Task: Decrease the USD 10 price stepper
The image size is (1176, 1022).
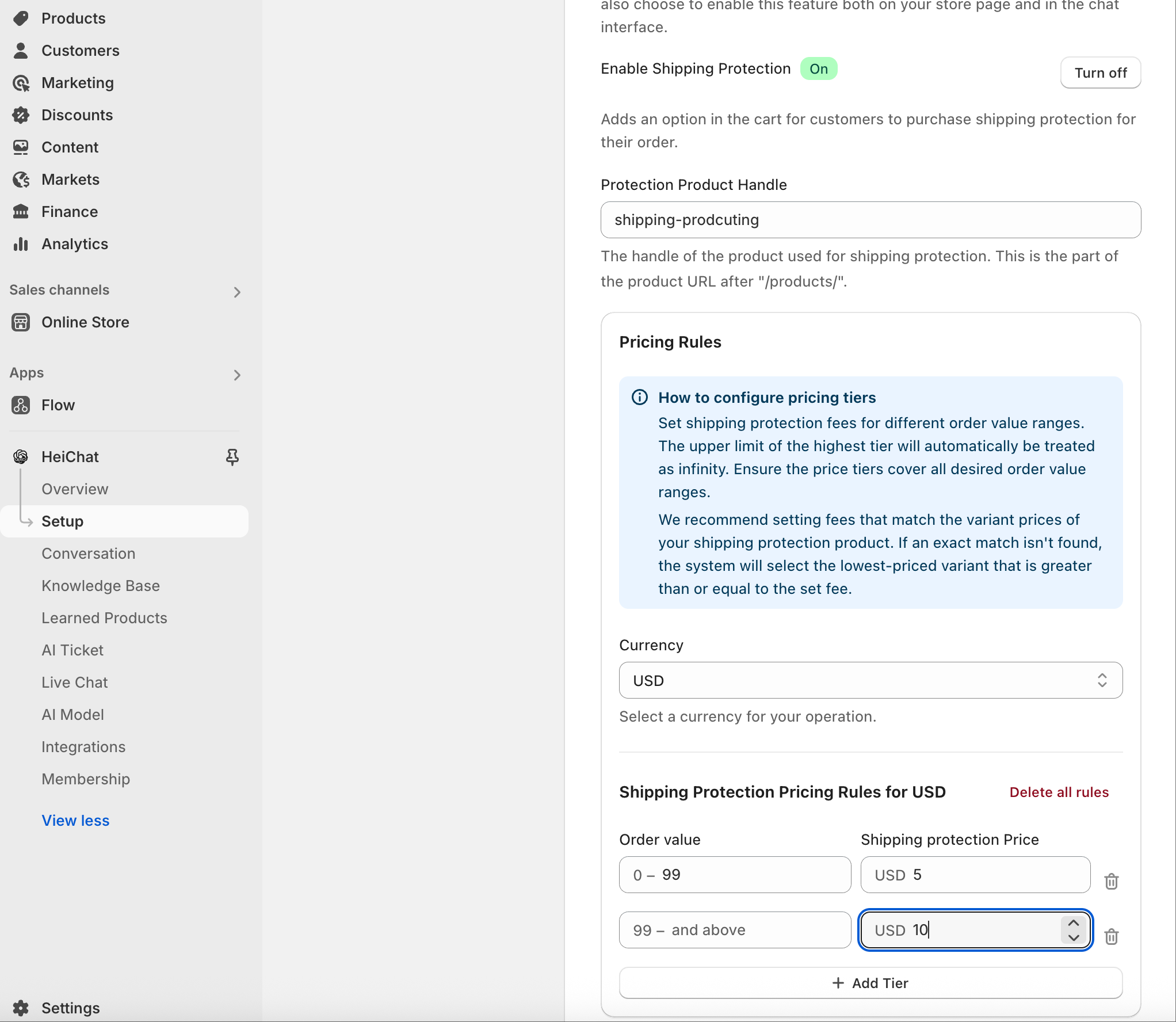Action: (1073, 937)
